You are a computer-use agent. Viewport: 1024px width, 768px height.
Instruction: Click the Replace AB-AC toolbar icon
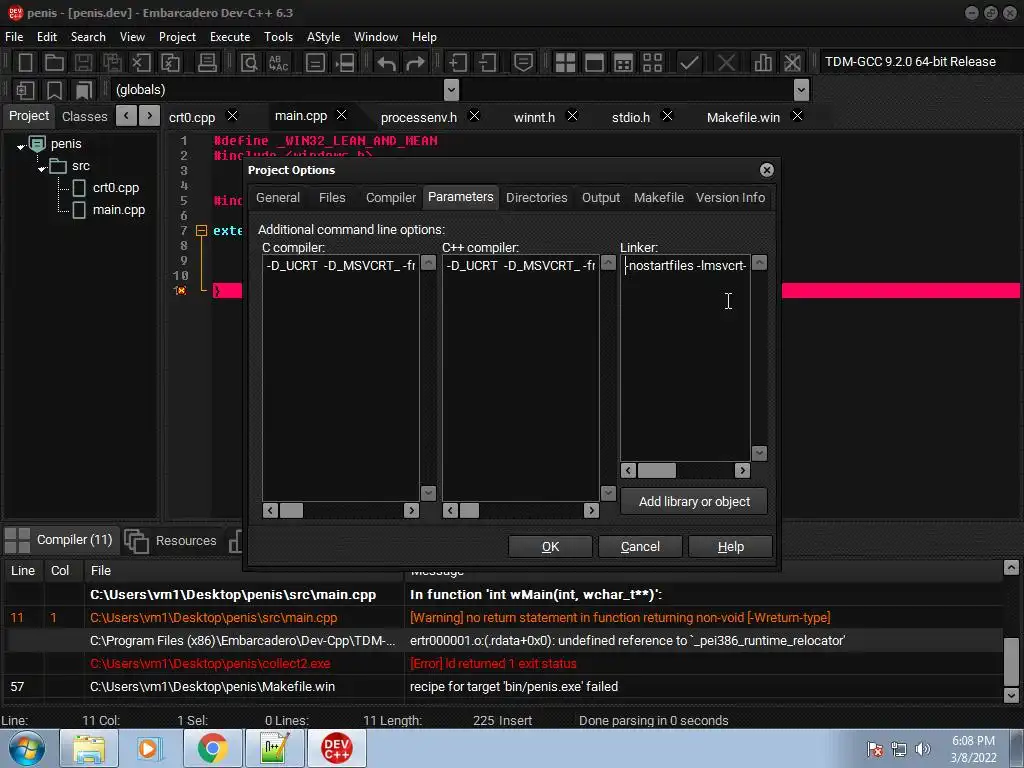click(x=278, y=63)
